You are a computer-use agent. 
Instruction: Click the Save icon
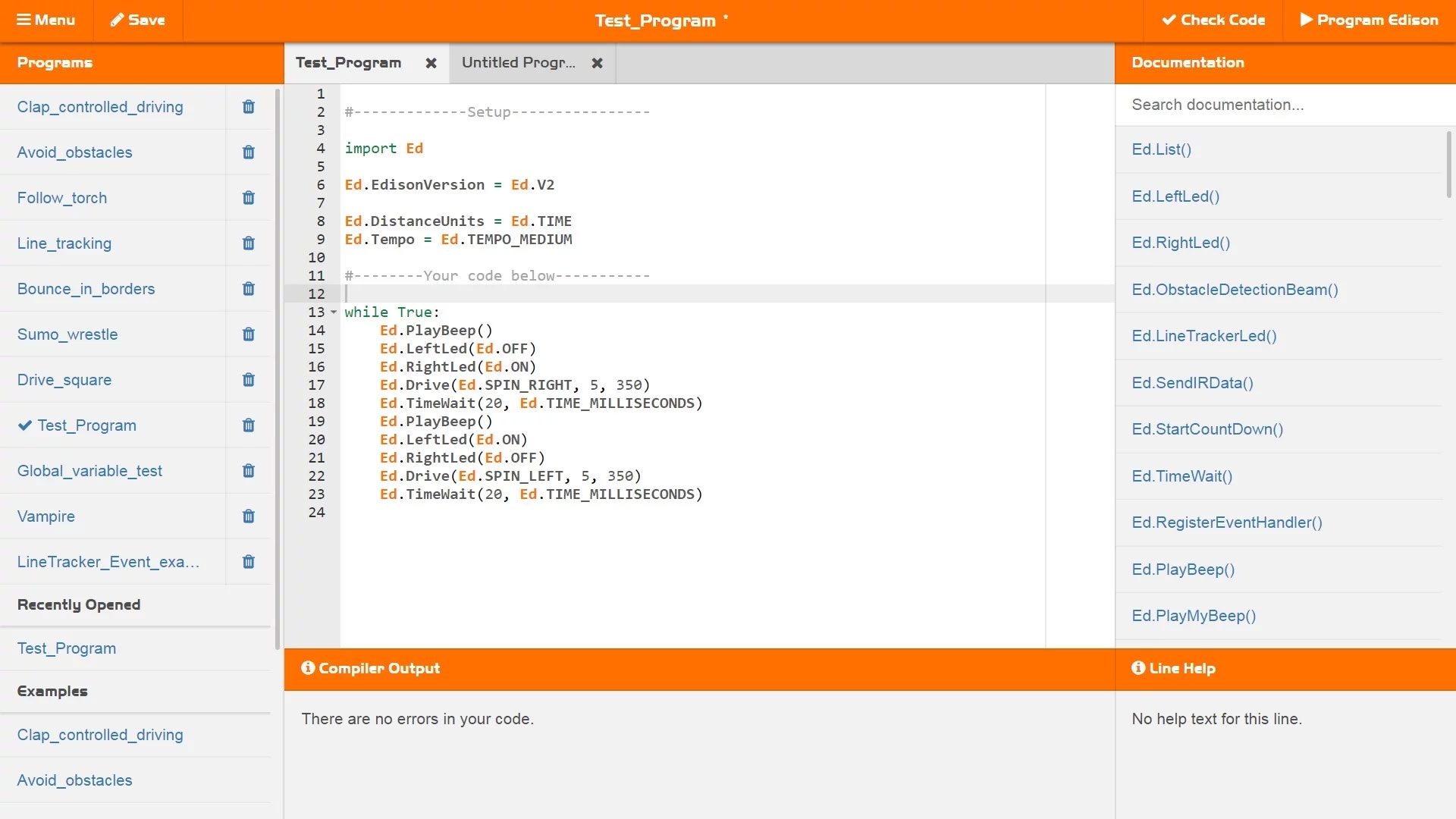click(138, 20)
